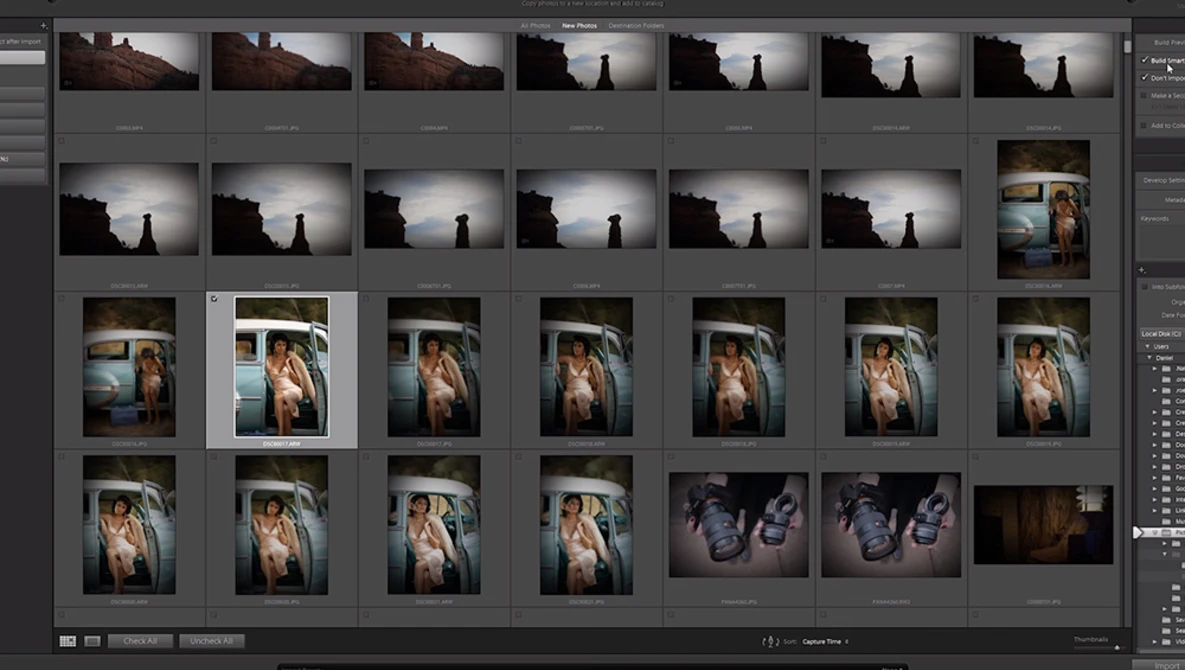Collapse the Daniel folder tree node

click(x=1150, y=357)
